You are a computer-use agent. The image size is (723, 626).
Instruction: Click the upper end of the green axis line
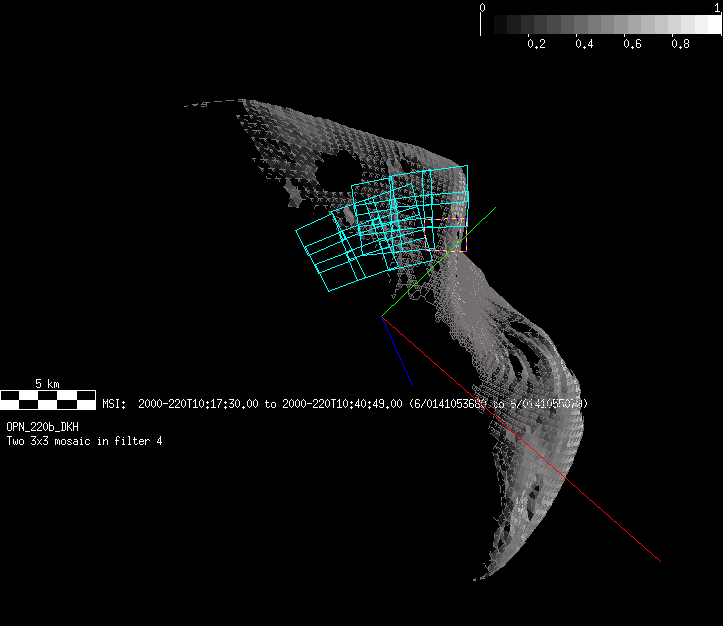[495, 209]
